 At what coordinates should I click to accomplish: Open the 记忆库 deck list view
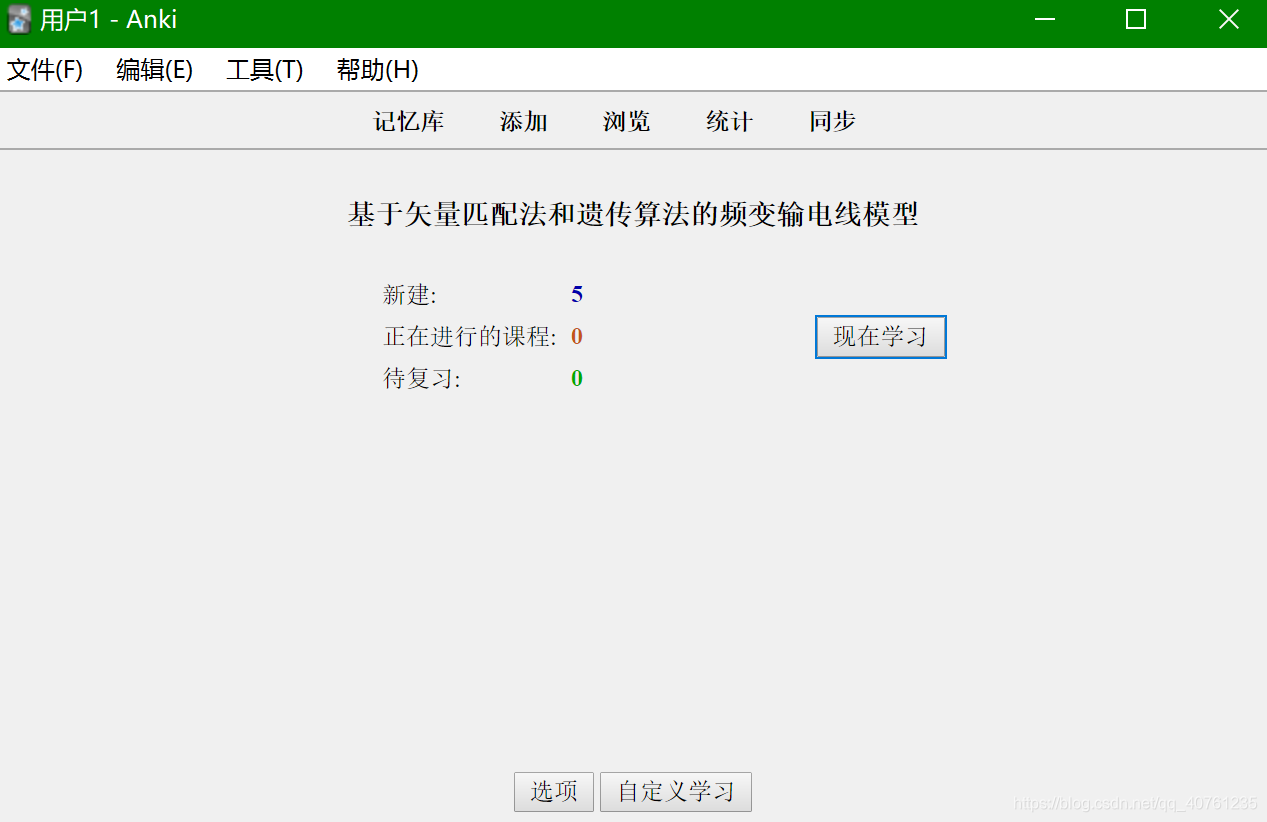(408, 120)
